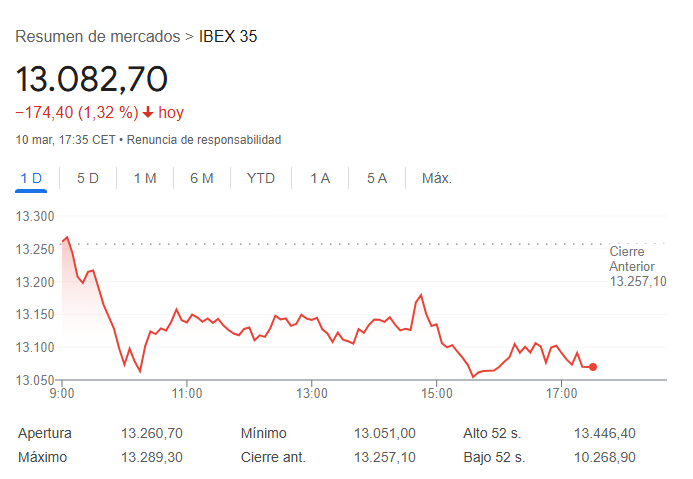Screen dimensions: 693x479
Task: Click the Mínimo value 13.051,00
Action: coord(385,433)
